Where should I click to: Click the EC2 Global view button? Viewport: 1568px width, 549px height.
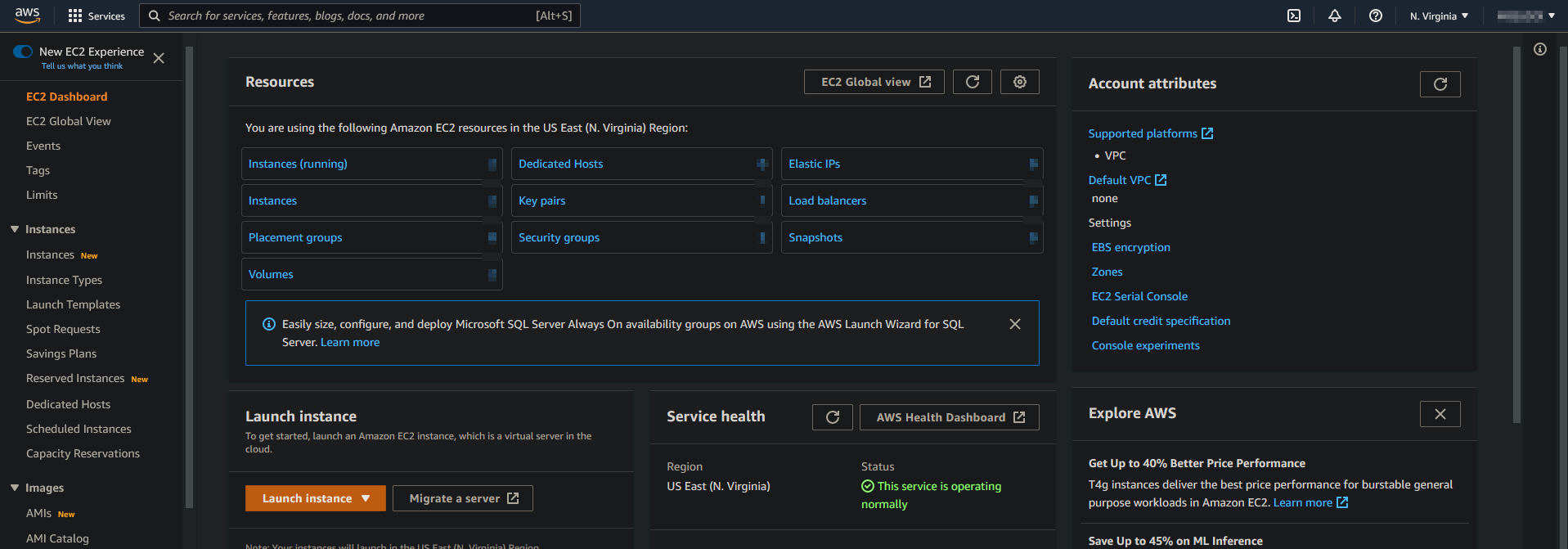[x=874, y=82]
